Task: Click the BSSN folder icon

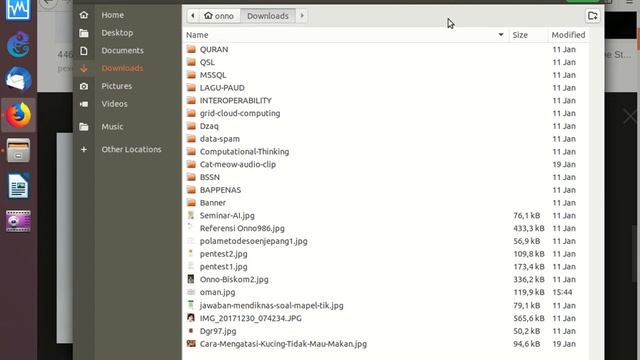Action: pos(191,177)
